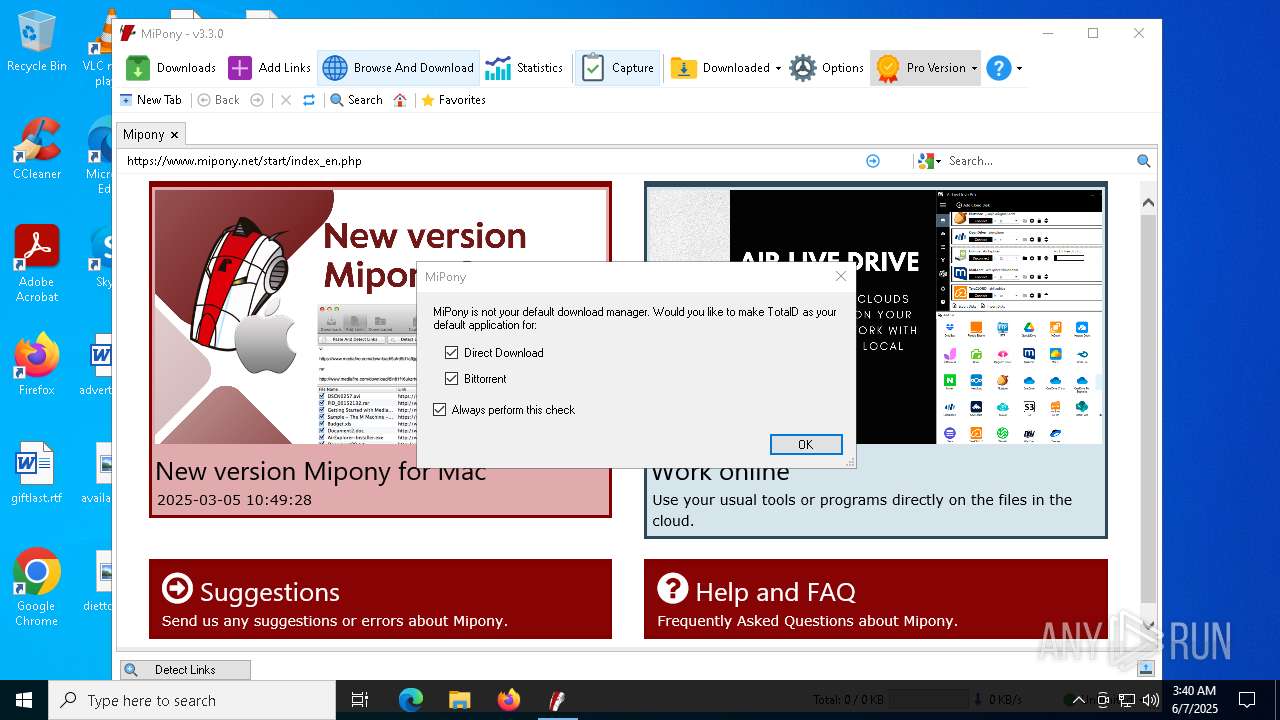Viewport: 1280px width, 720px height.
Task: Click the URL address field
Action: (x=490, y=161)
